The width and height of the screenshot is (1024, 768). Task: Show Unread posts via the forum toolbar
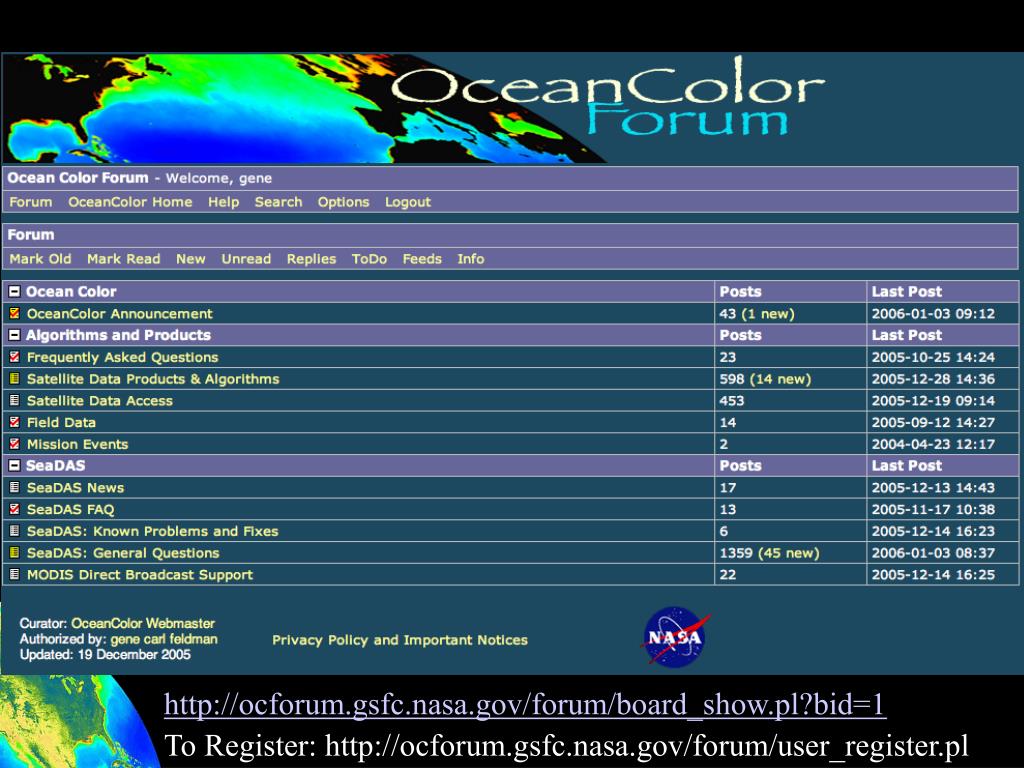click(246, 259)
